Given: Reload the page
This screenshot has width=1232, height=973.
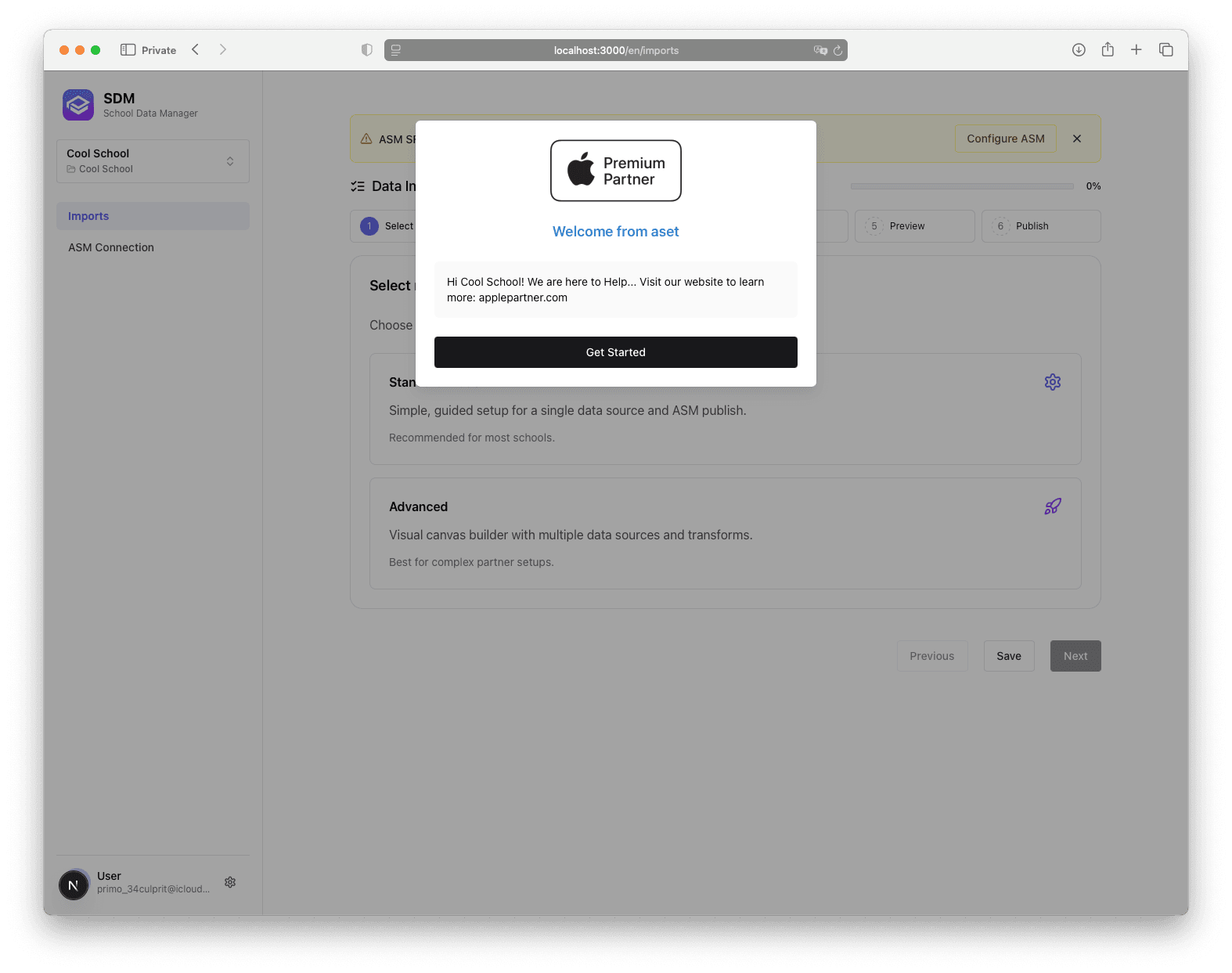Looking at the screenshot, I should pyautogui.click(x=838, y=50).
